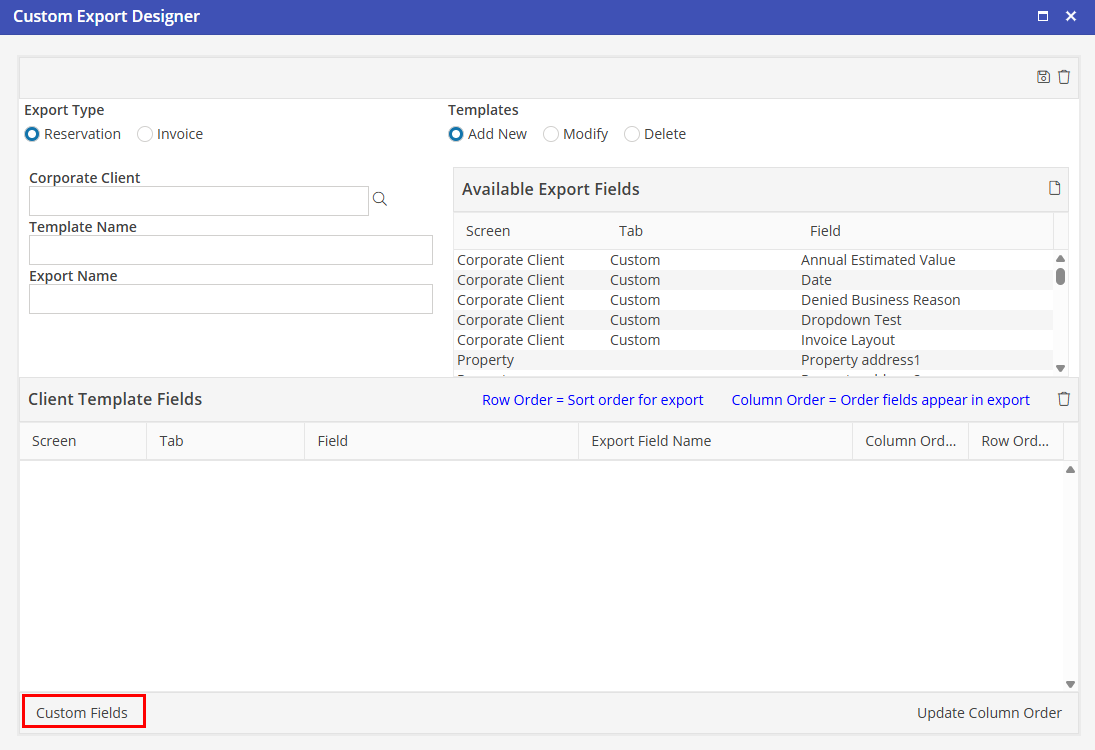
Task: Click the Field column header in Available Fields
Action: coord(825,231)
